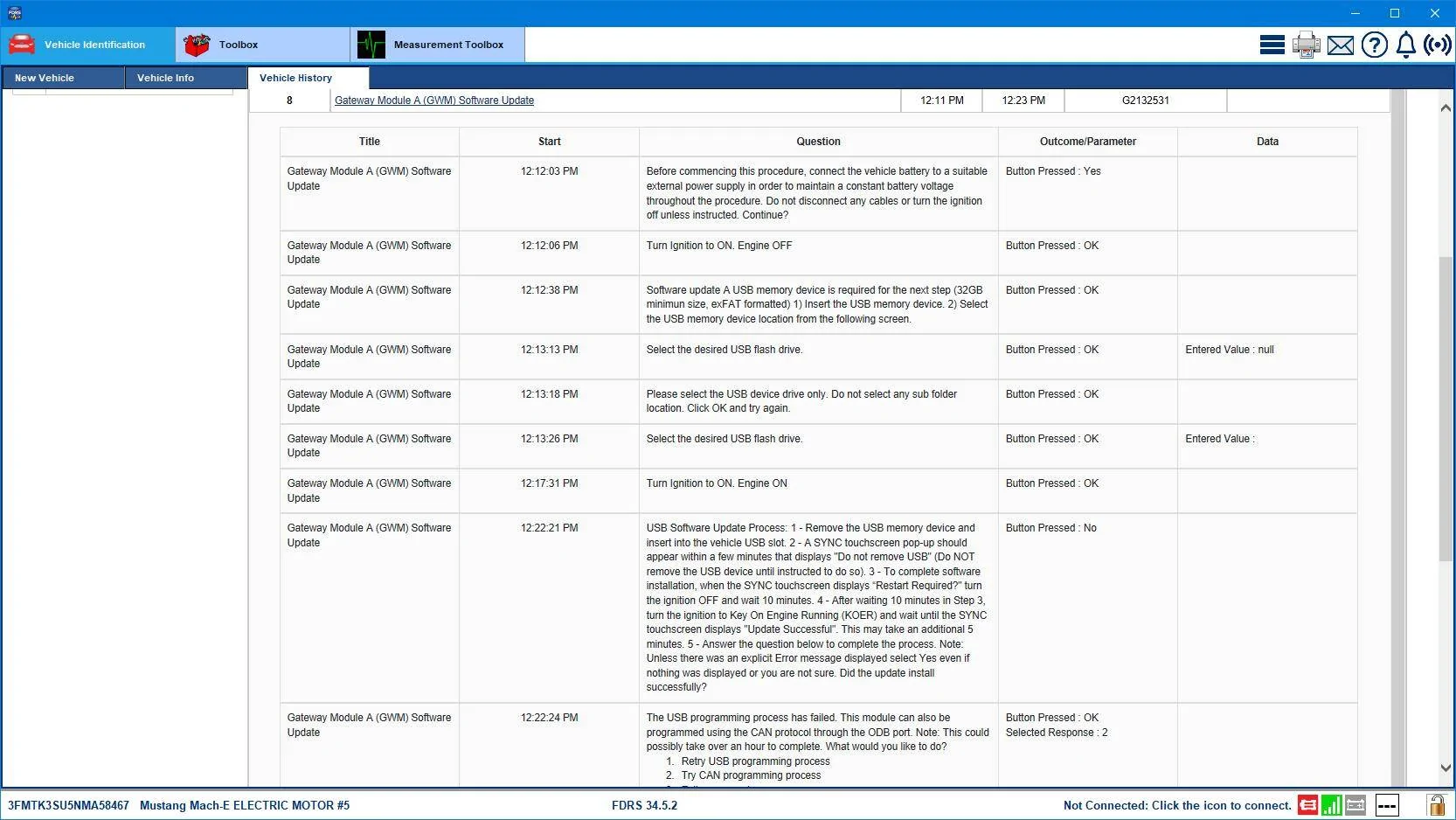
Task: Select the Vehicle History sub-tab
Action: [309, 78]
